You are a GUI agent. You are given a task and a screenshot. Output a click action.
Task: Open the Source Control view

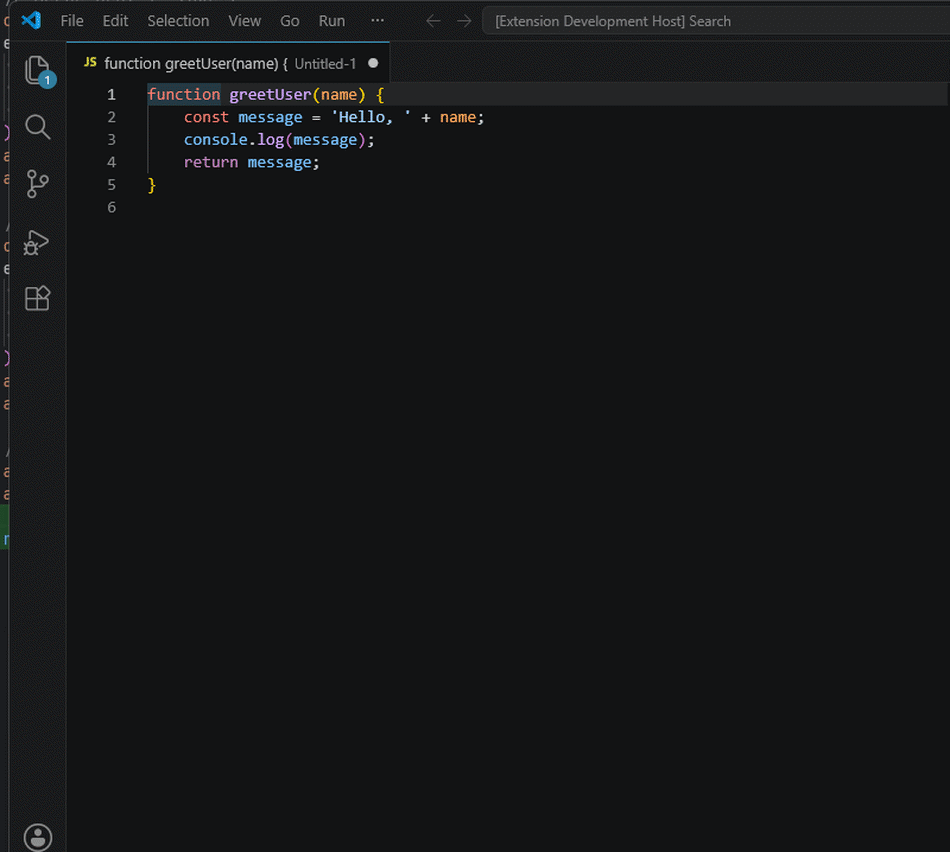pyautogui.click(x=38, y=184)
